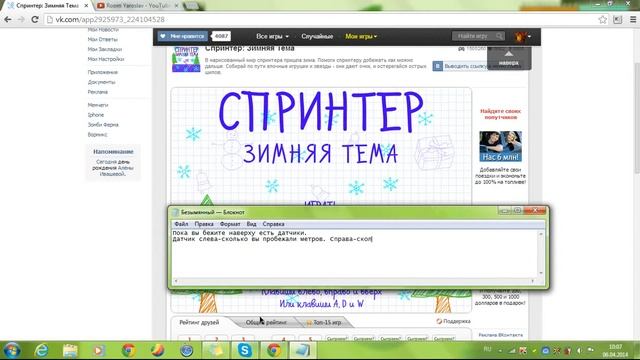640x360 pixels.
Task: Open the 'Iphone' sidebar link
Action: (x=96, y=115)
